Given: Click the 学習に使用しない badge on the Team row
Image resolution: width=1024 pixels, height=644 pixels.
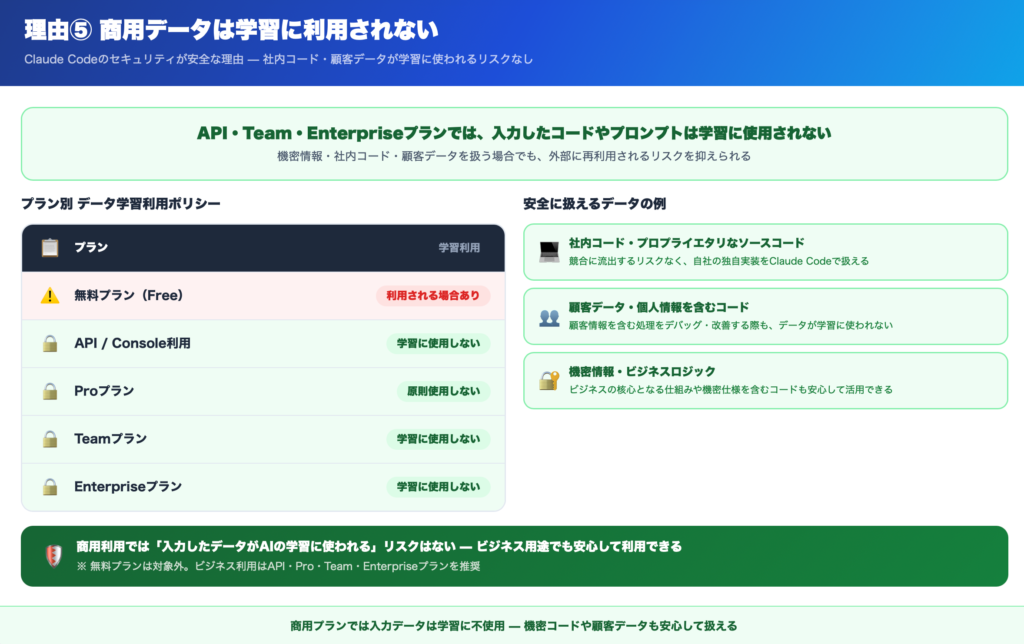Looking at the screenshot, I should [x=438, y=439].
